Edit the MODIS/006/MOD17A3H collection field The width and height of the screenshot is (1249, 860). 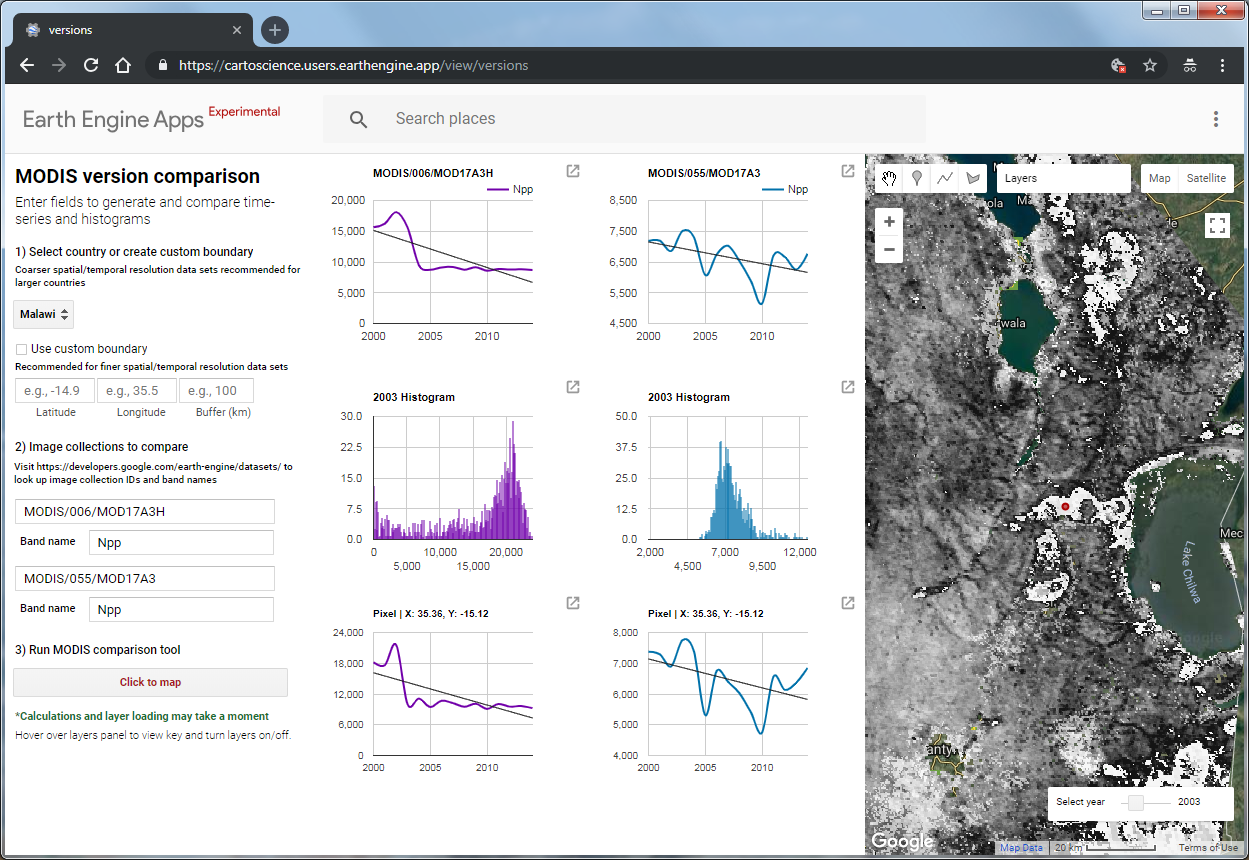pyautogui.click(x=145, y=512)
